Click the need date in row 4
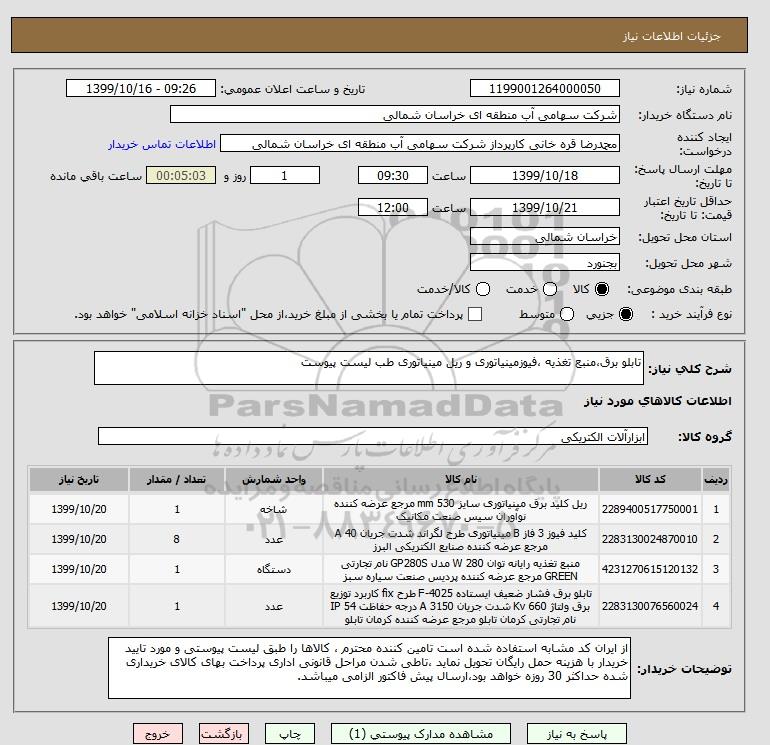The height and width of the screenshot is (745, 770). tap(79, 607)
